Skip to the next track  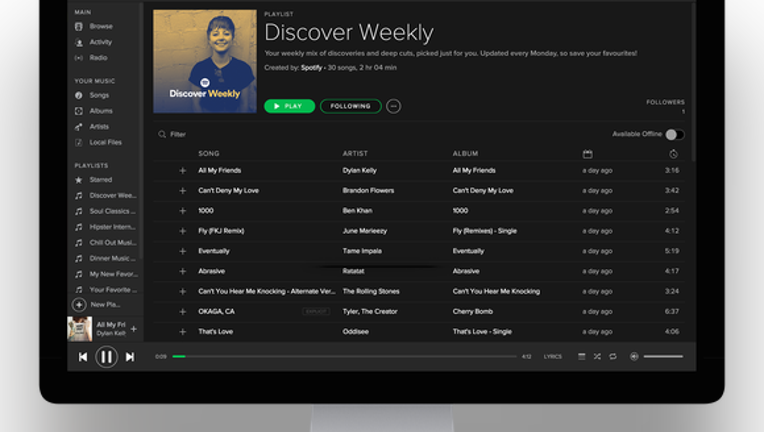130,357
